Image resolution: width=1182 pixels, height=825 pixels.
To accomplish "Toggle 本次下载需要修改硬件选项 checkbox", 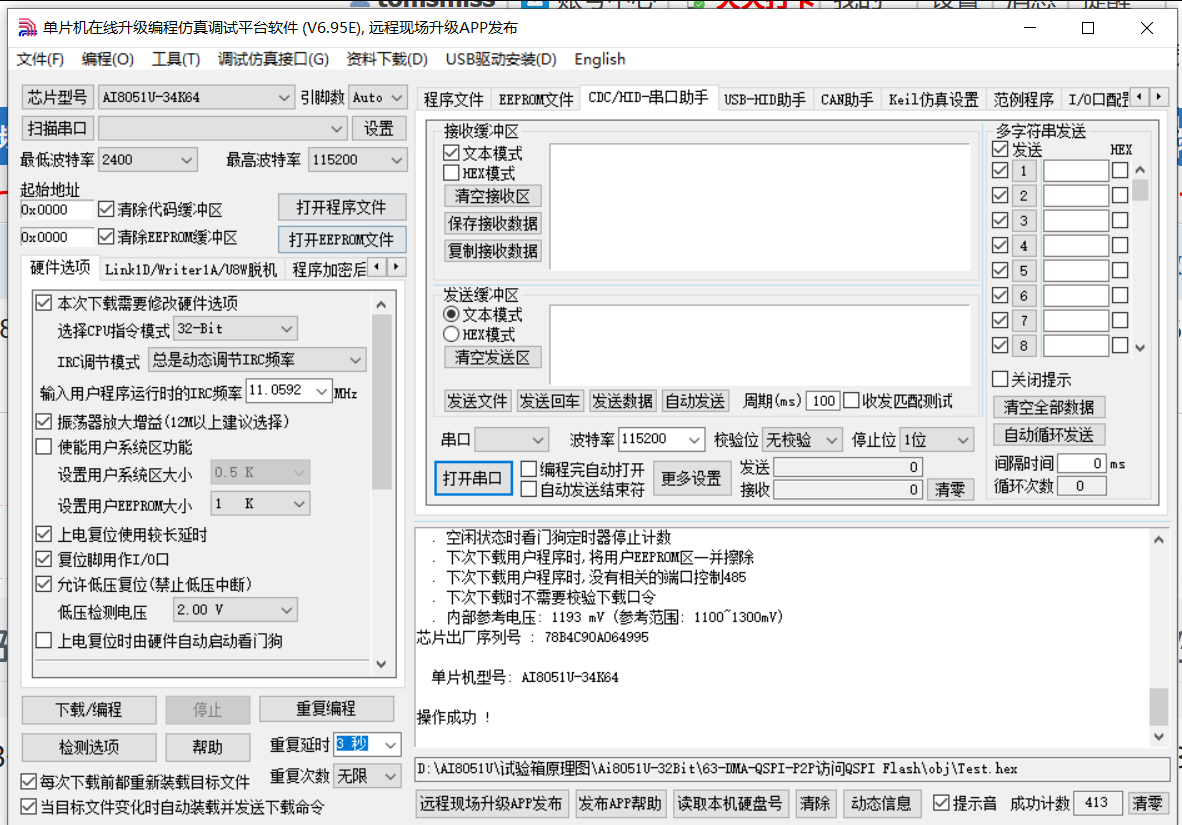I will [x=44, y=303].
